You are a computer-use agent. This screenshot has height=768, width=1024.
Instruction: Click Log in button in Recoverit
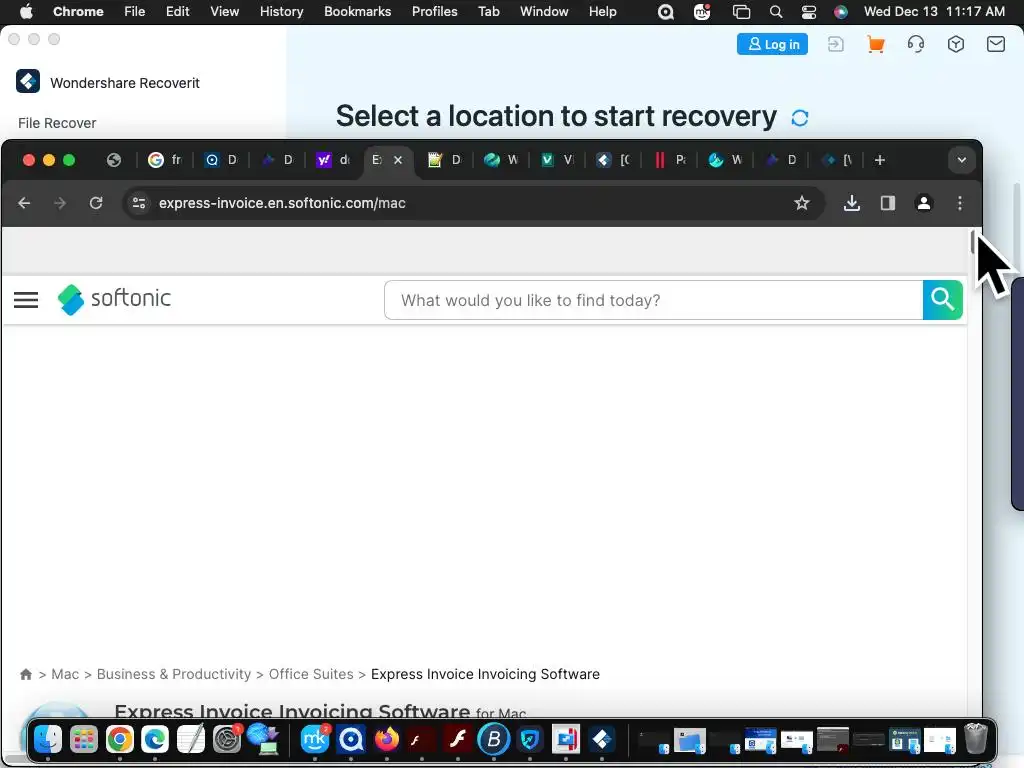[x=772, y=44]
